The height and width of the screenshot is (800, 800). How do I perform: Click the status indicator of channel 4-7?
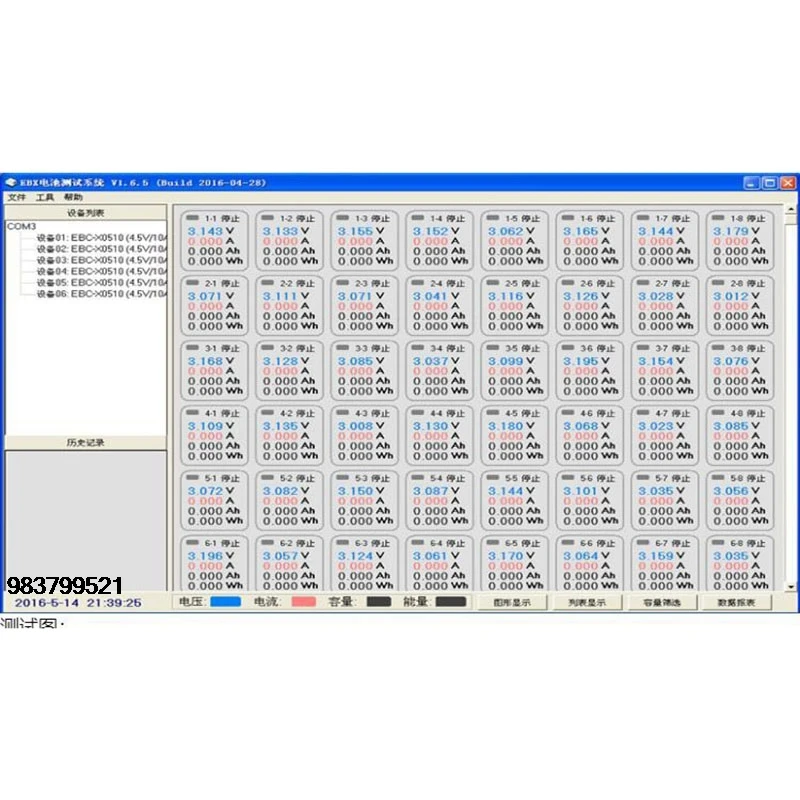pos(643,412)
